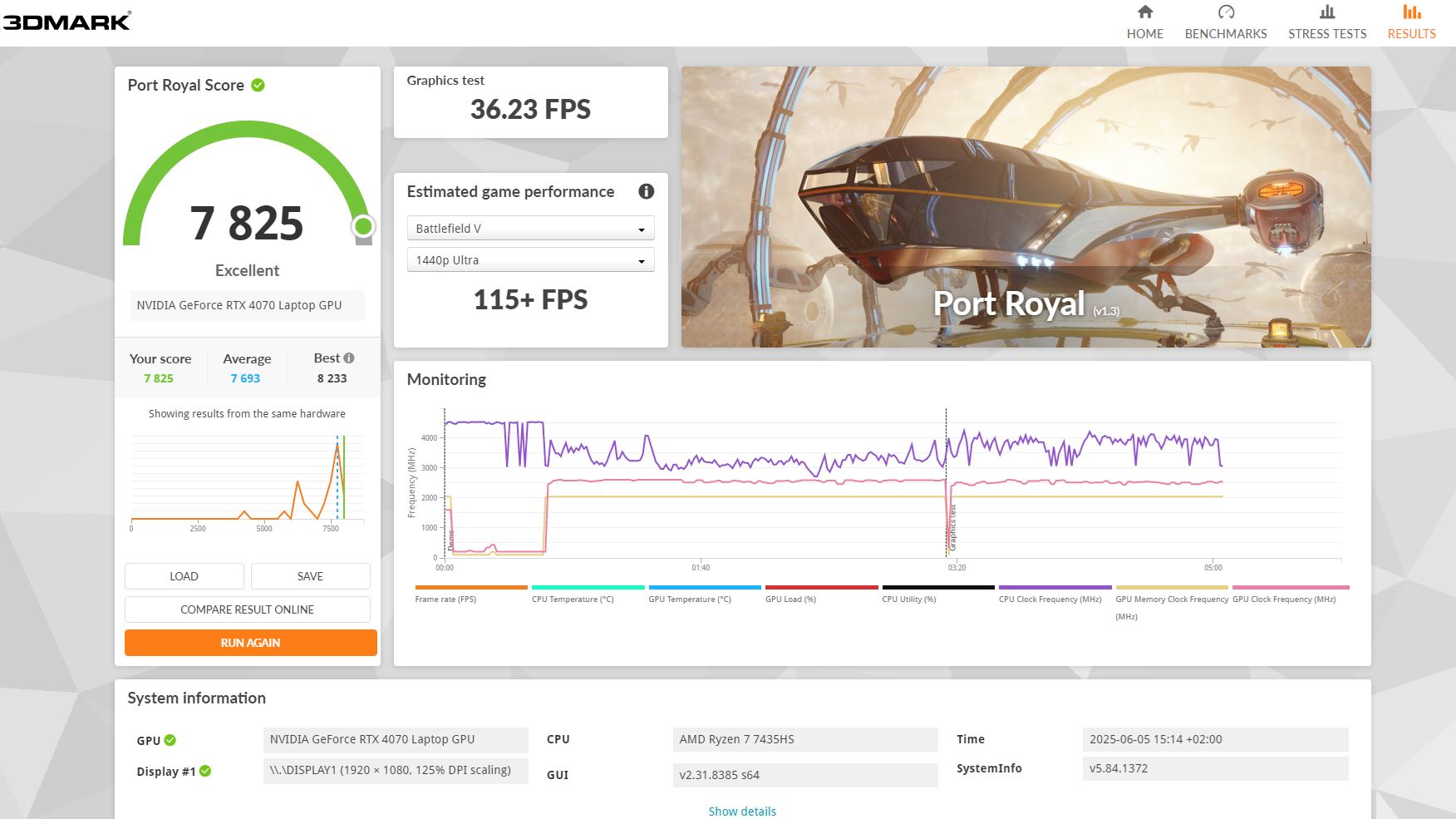Click the green check next to Display #1
The image size is (1456, 819).
[205, 771]
